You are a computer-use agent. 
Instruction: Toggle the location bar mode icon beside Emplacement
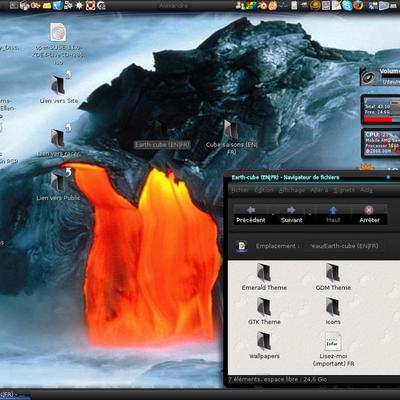pyautogui.click(x=241, y=246)
